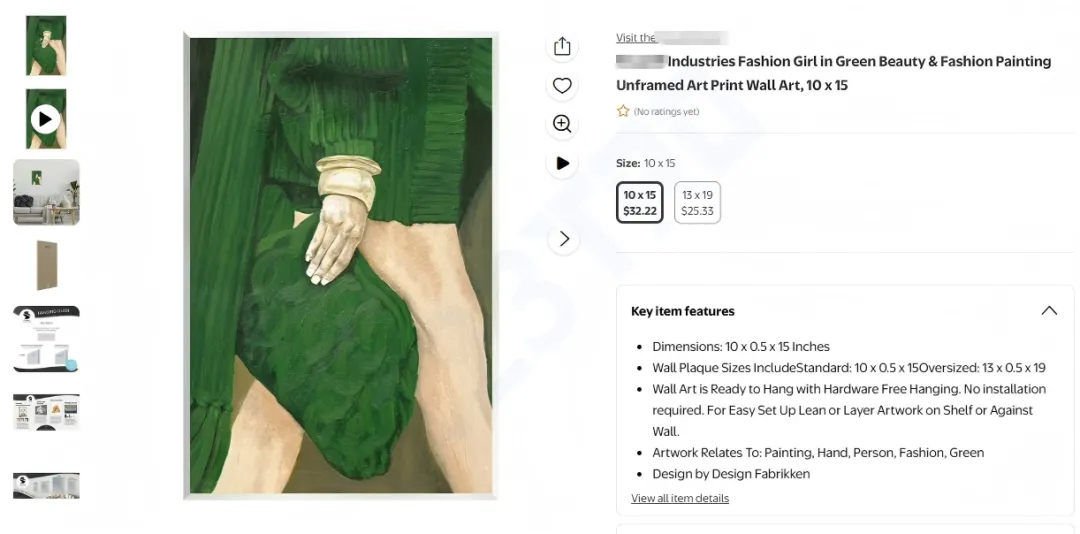Click the ratings star icon
Viewport: 1080px width, 534px height.
[623, 111]
